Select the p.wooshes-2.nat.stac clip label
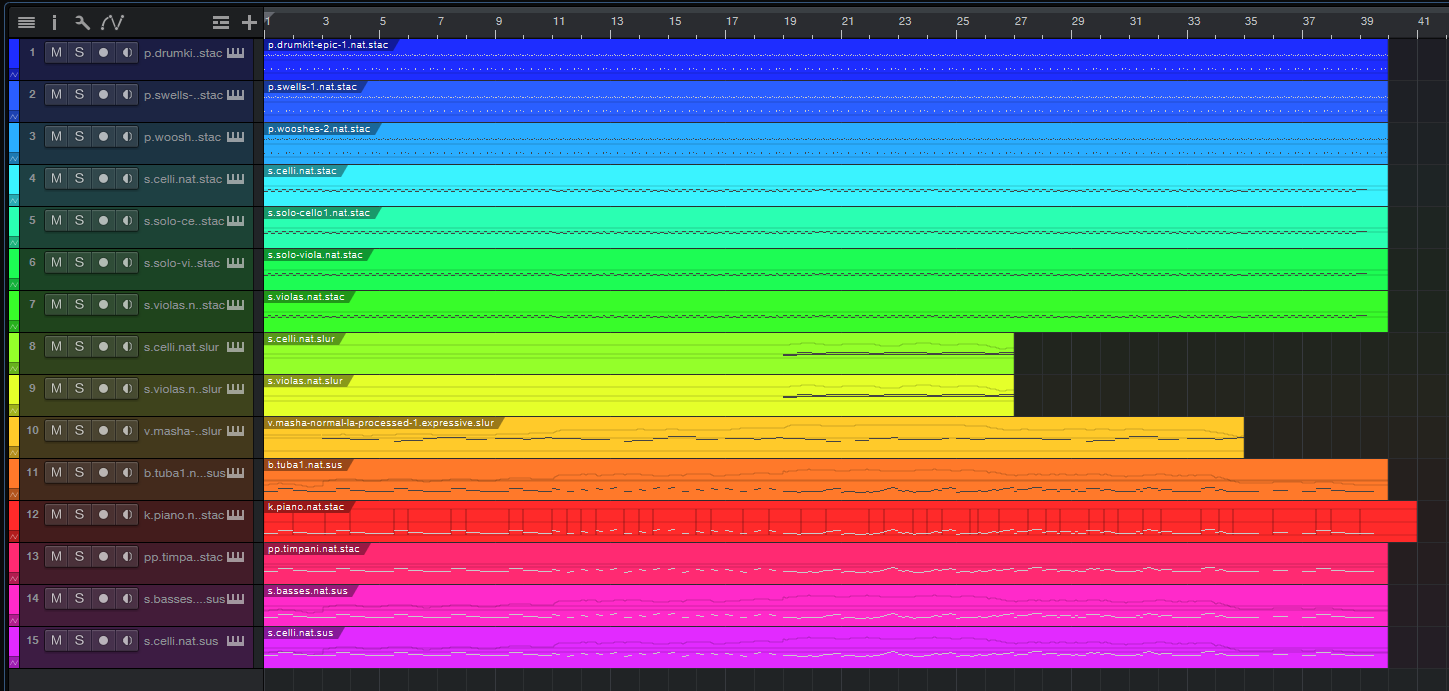The width and height of the screenshot is (1449, 691). click(x=319, y=129)
